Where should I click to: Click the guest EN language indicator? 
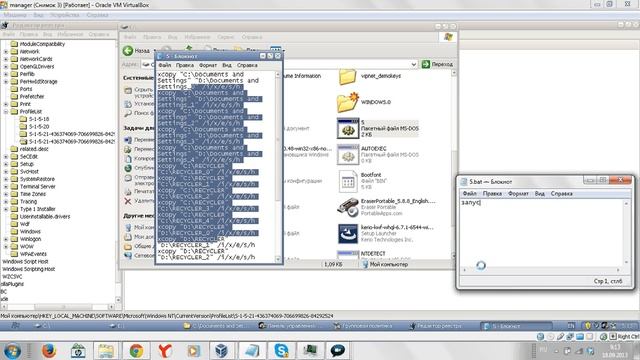point(571,326)
